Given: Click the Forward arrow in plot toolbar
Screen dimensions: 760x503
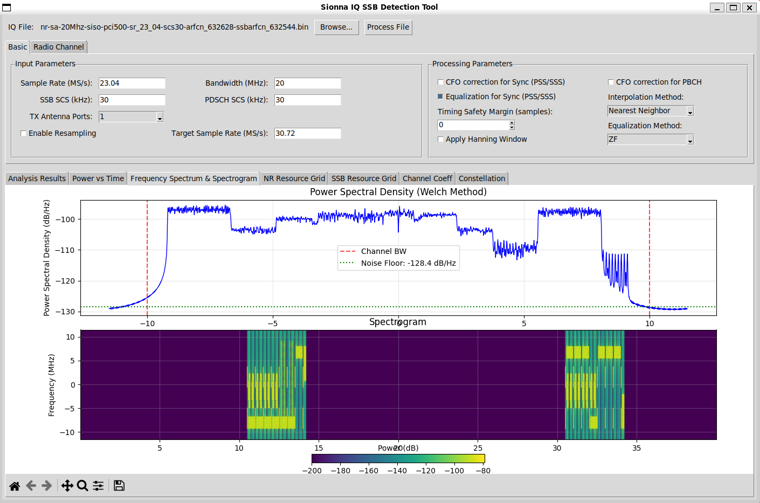Looking at the screenshot, I should click(47, 486).
